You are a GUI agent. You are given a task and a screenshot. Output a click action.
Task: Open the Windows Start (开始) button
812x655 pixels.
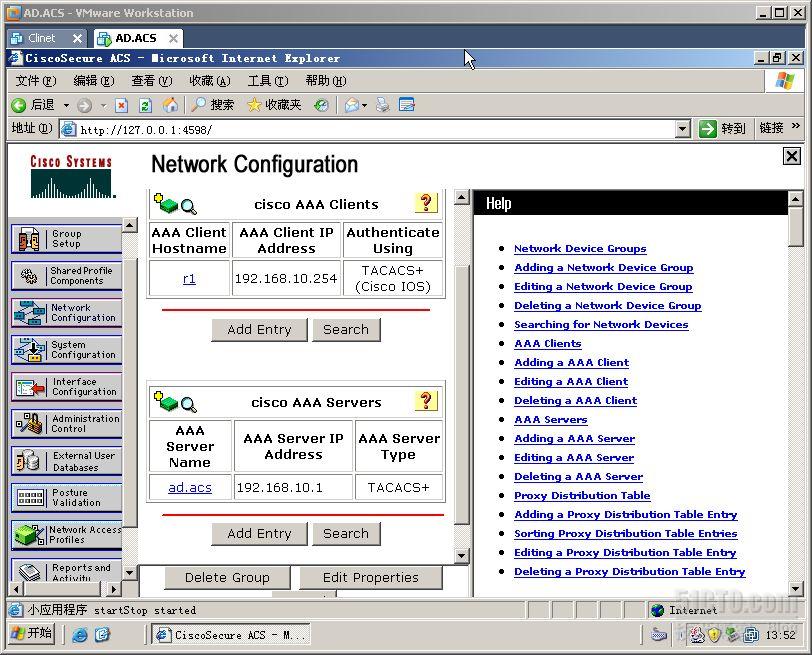click(32, 633)
